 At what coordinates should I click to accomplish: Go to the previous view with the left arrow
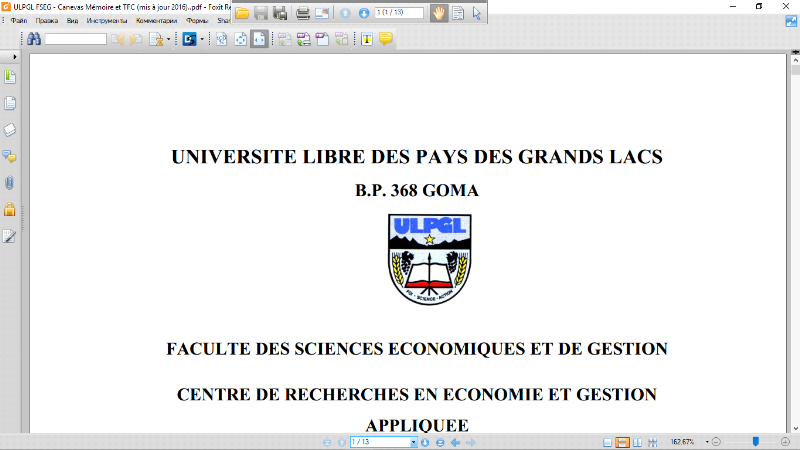point(456,442)
